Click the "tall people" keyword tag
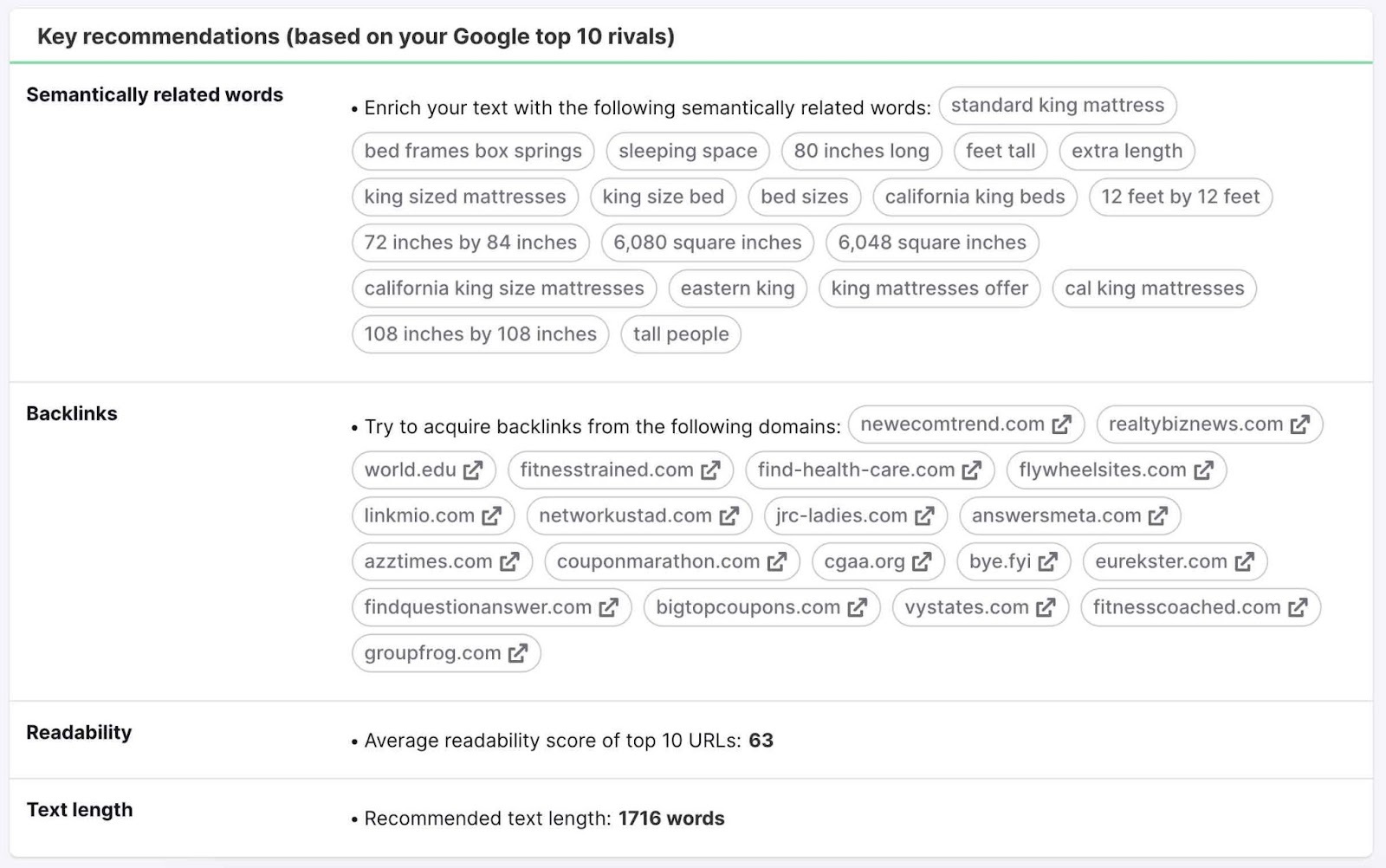 (x=681, y=334)
